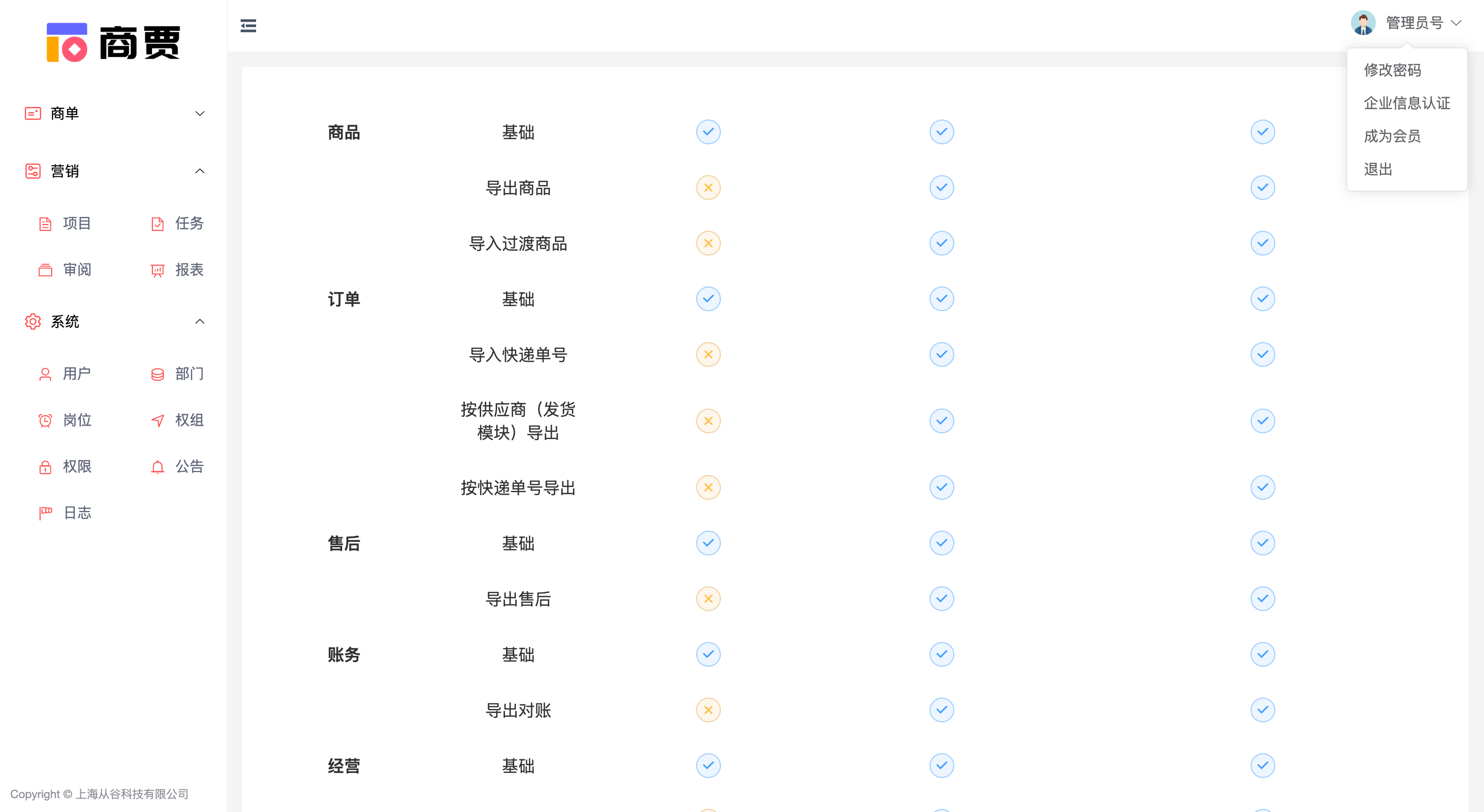Click the 权限 lock icon
1484x812 pixels.
(46, 466)
